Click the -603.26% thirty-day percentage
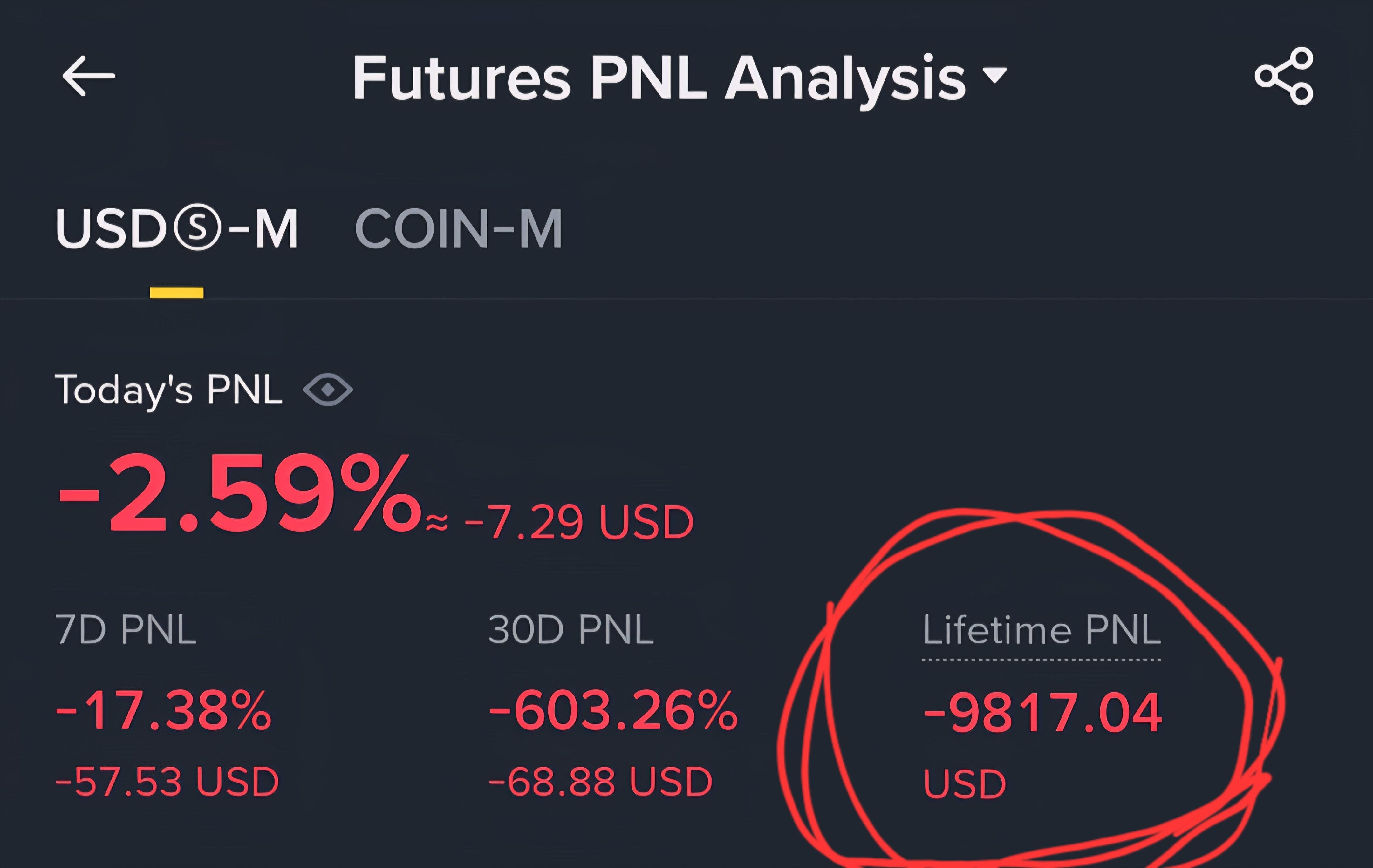Image resolution: width=1373 pixels, height=868 pixels. tap(613, 711)
